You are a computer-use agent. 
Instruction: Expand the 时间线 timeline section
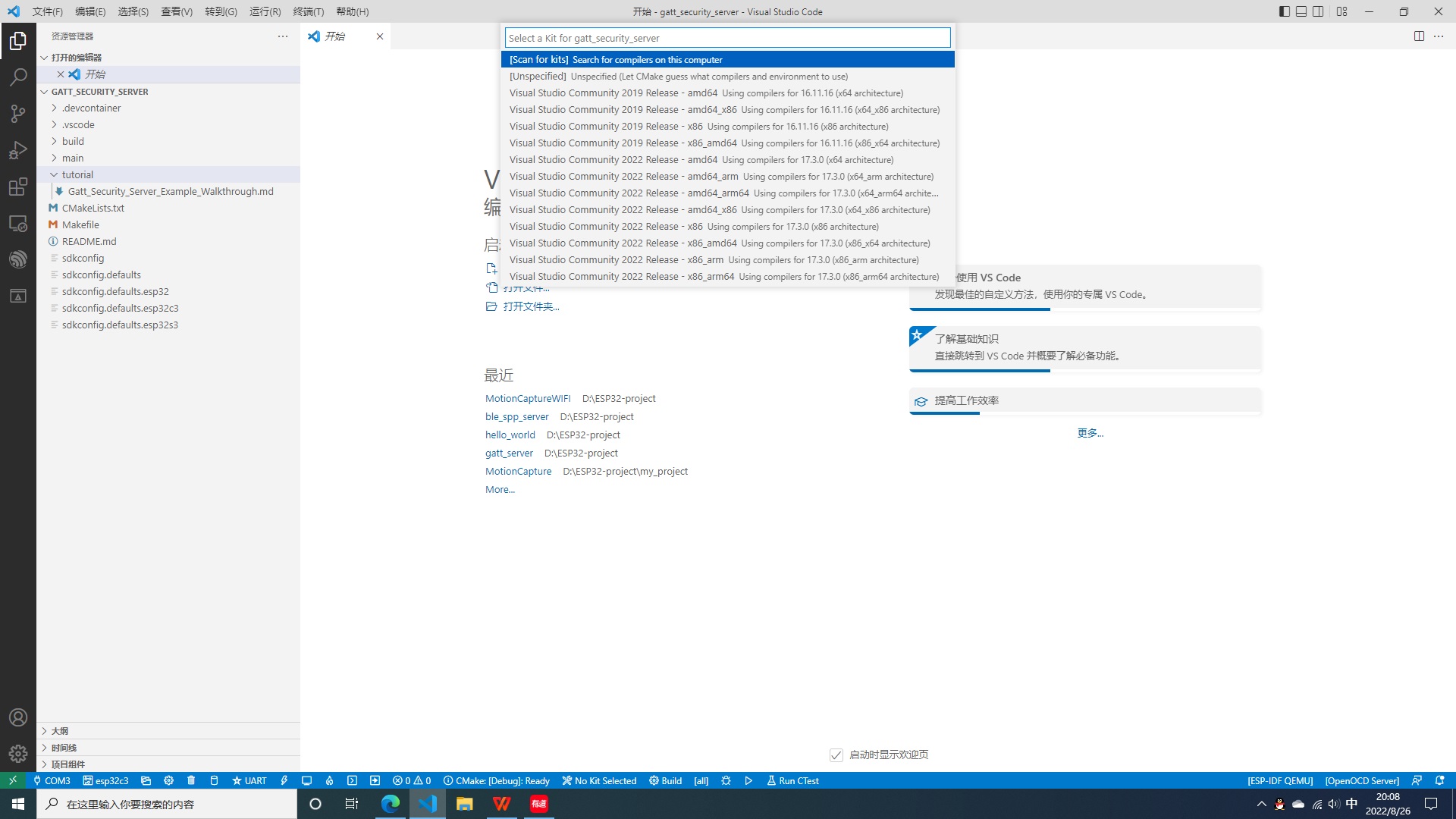pyautogui.click(x=168, y=748)
